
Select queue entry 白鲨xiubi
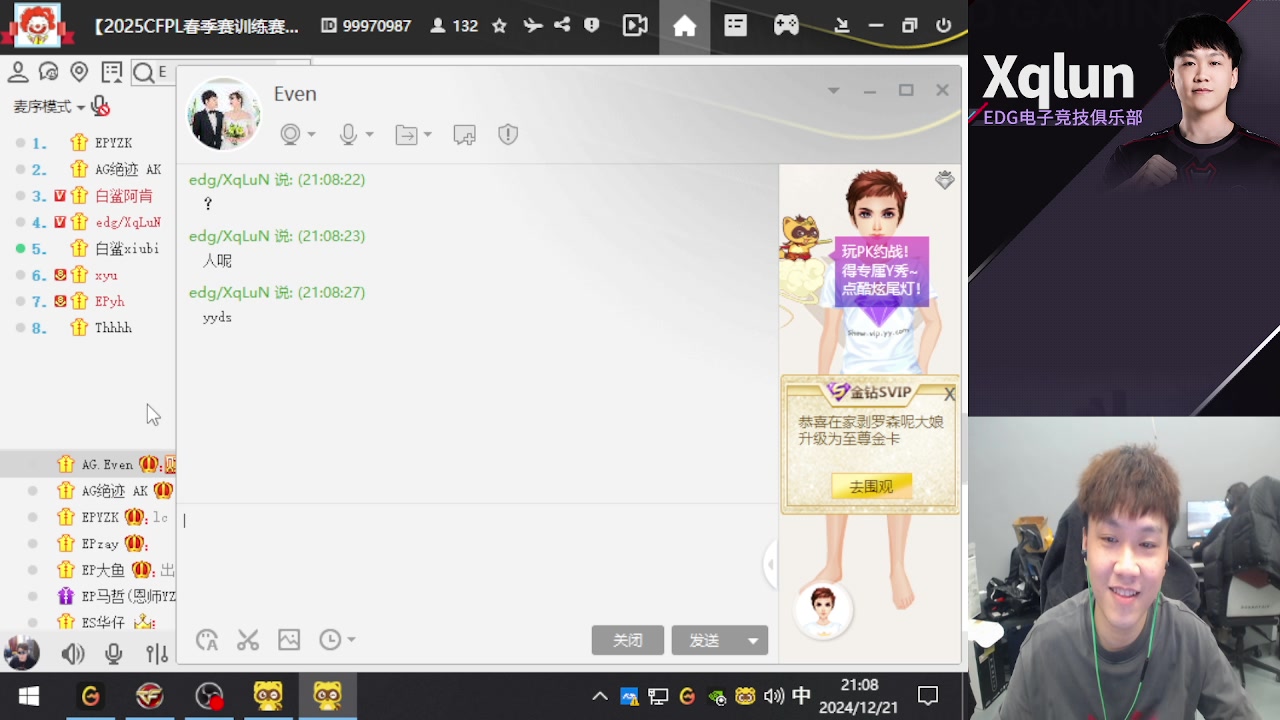click(x=127, y=249)
